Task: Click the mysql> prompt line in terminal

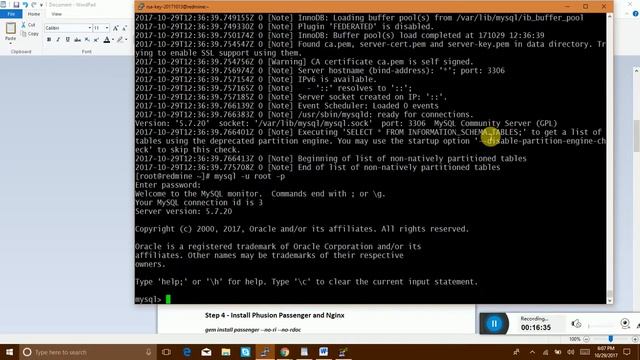Action: click(x=153, y=299)
